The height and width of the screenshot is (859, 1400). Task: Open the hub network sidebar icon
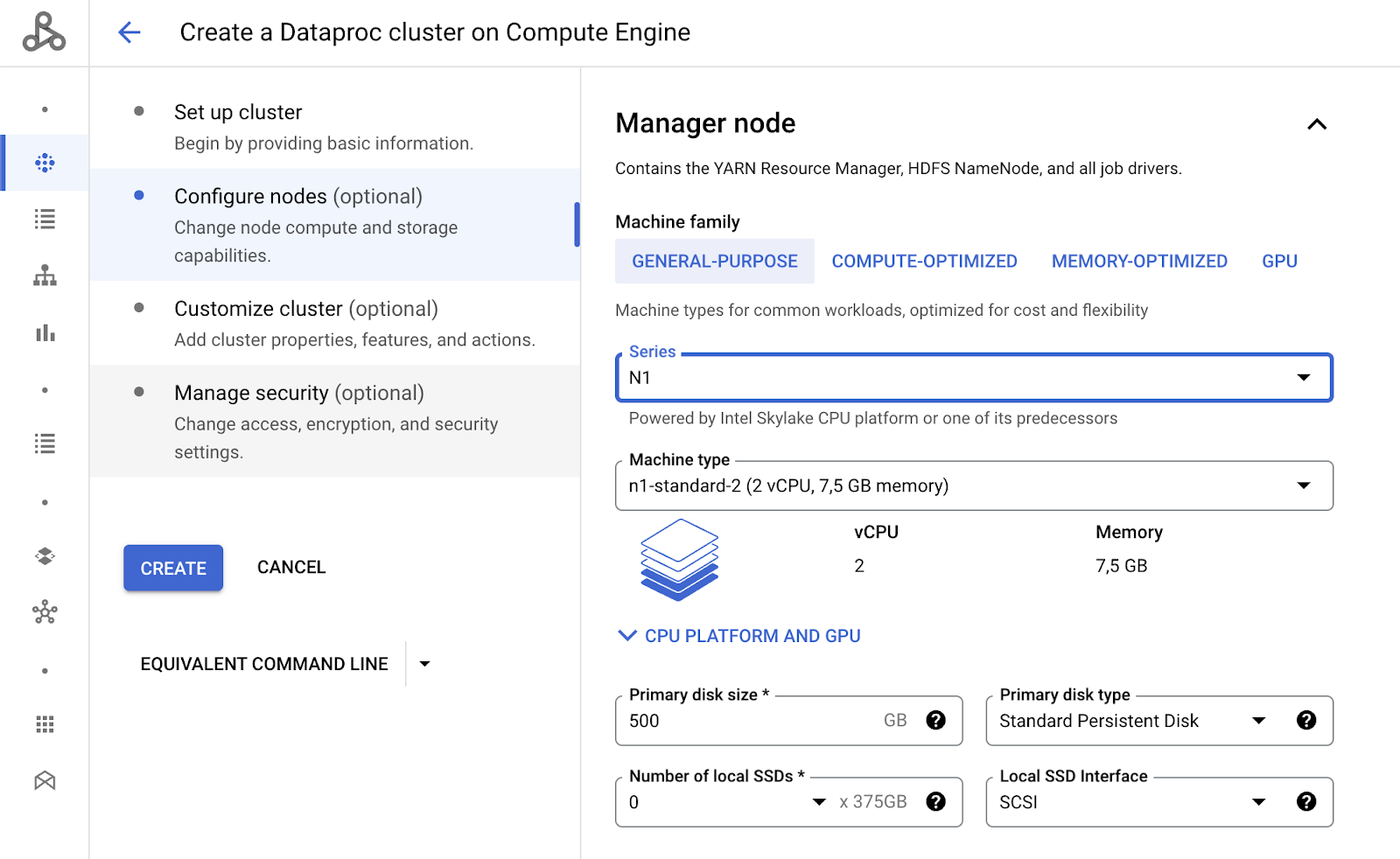pos(45,612)
